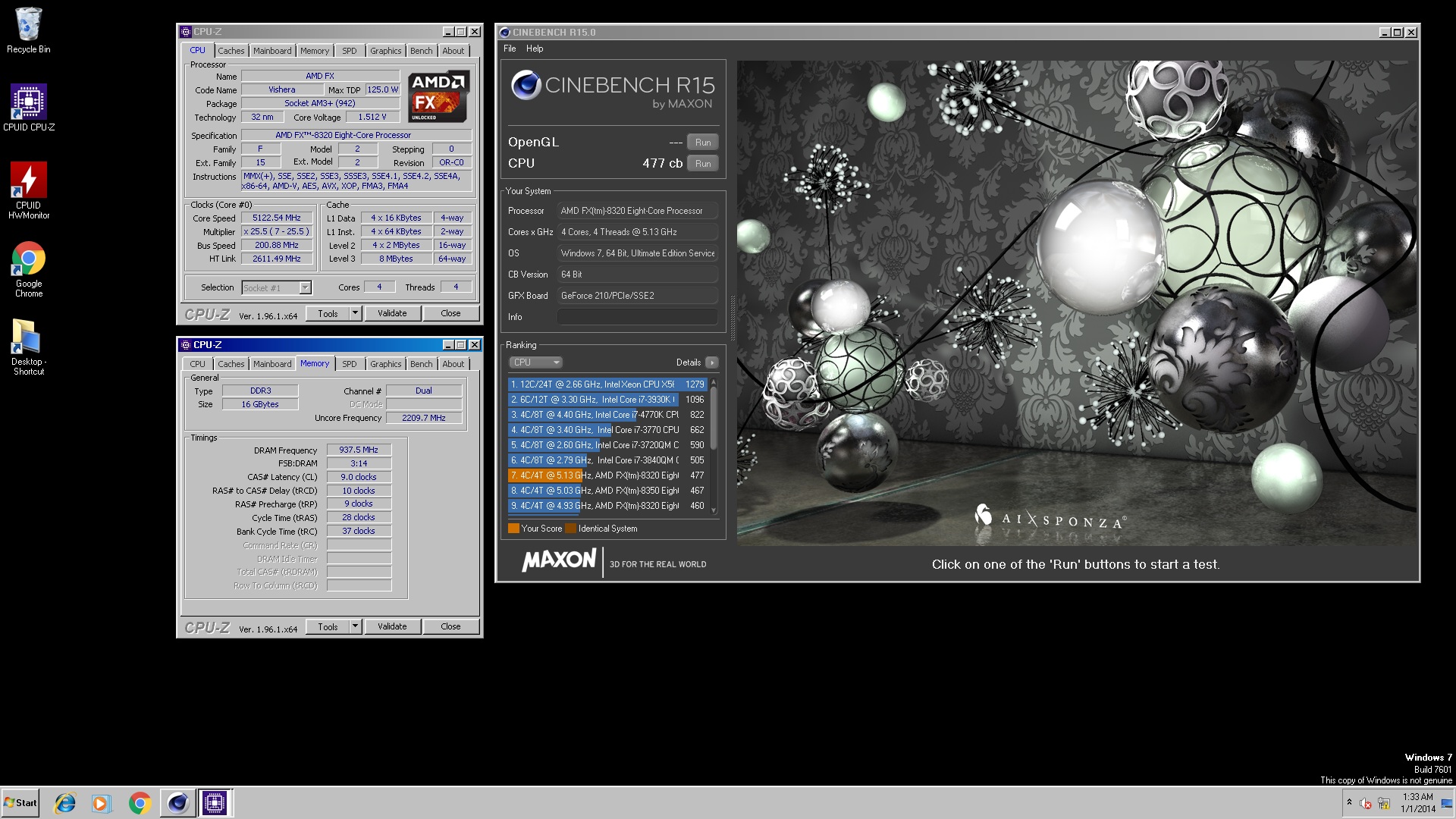Open the Ranking CPU dropdown
This screenshot has height=819, width=1456.
(x=536, y=362)
